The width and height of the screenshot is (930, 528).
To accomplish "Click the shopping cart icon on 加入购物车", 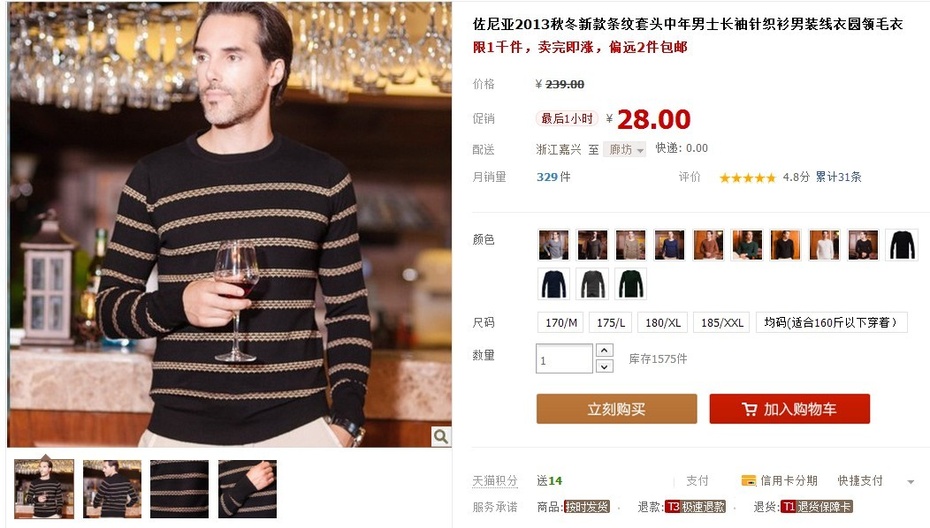I will pyautogui.click(x=749, y=409).
